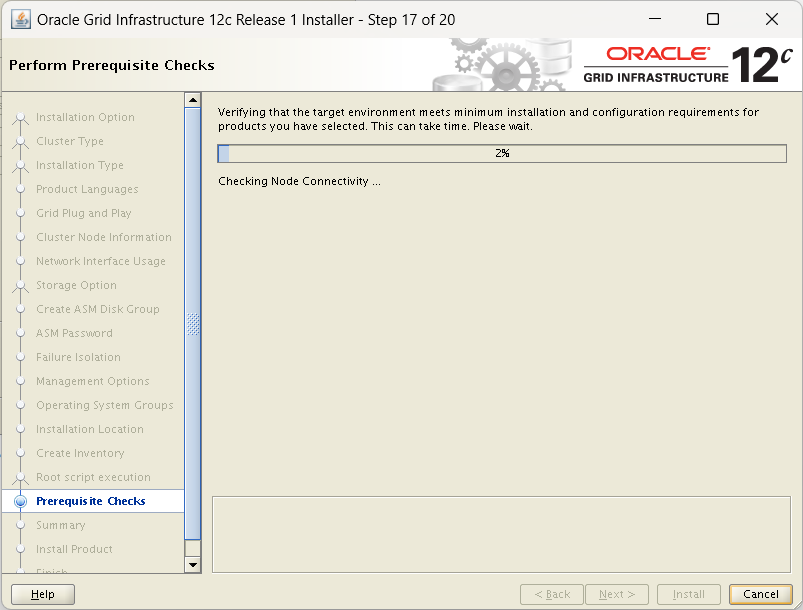Close the installer window
Screen dimensions: 803x610
772,19
